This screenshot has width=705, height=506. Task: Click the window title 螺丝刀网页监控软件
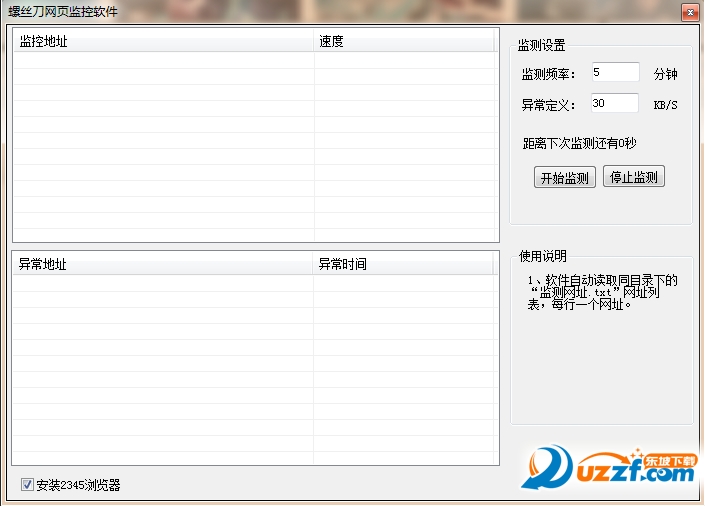coord(63,12)
